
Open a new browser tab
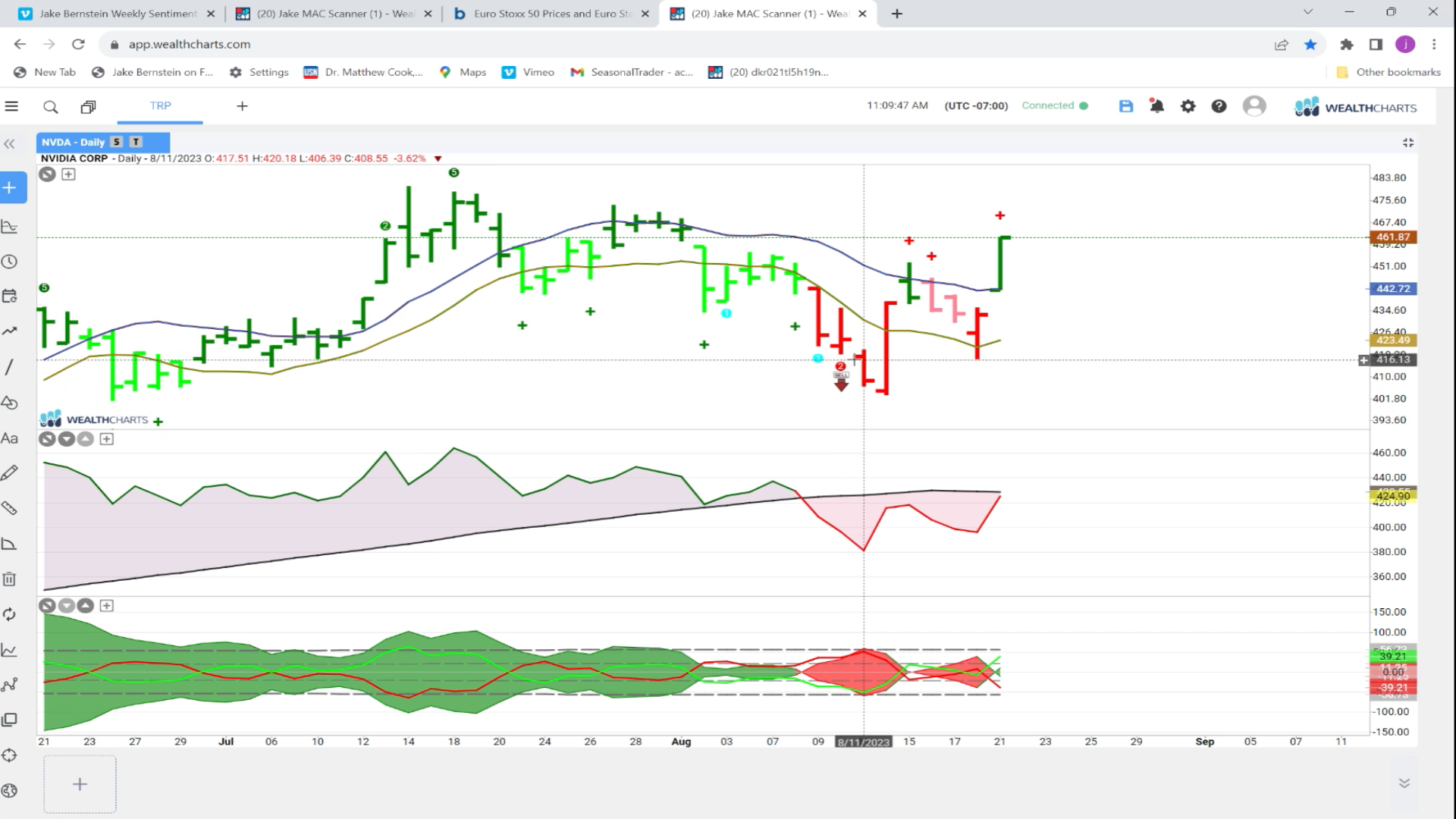[x=897, y=14]
